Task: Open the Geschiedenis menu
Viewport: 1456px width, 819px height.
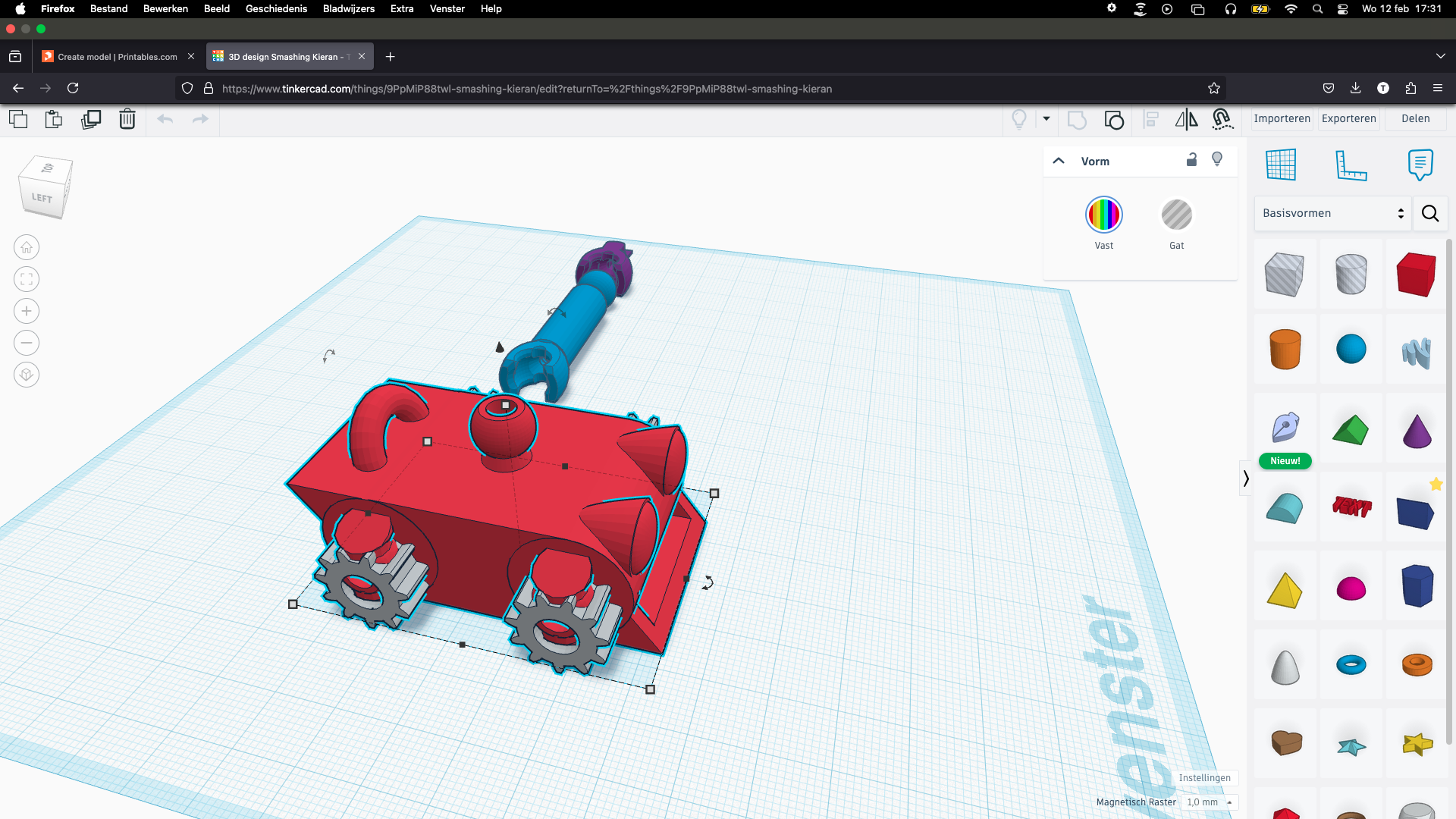Action: [x=276, y=8]
